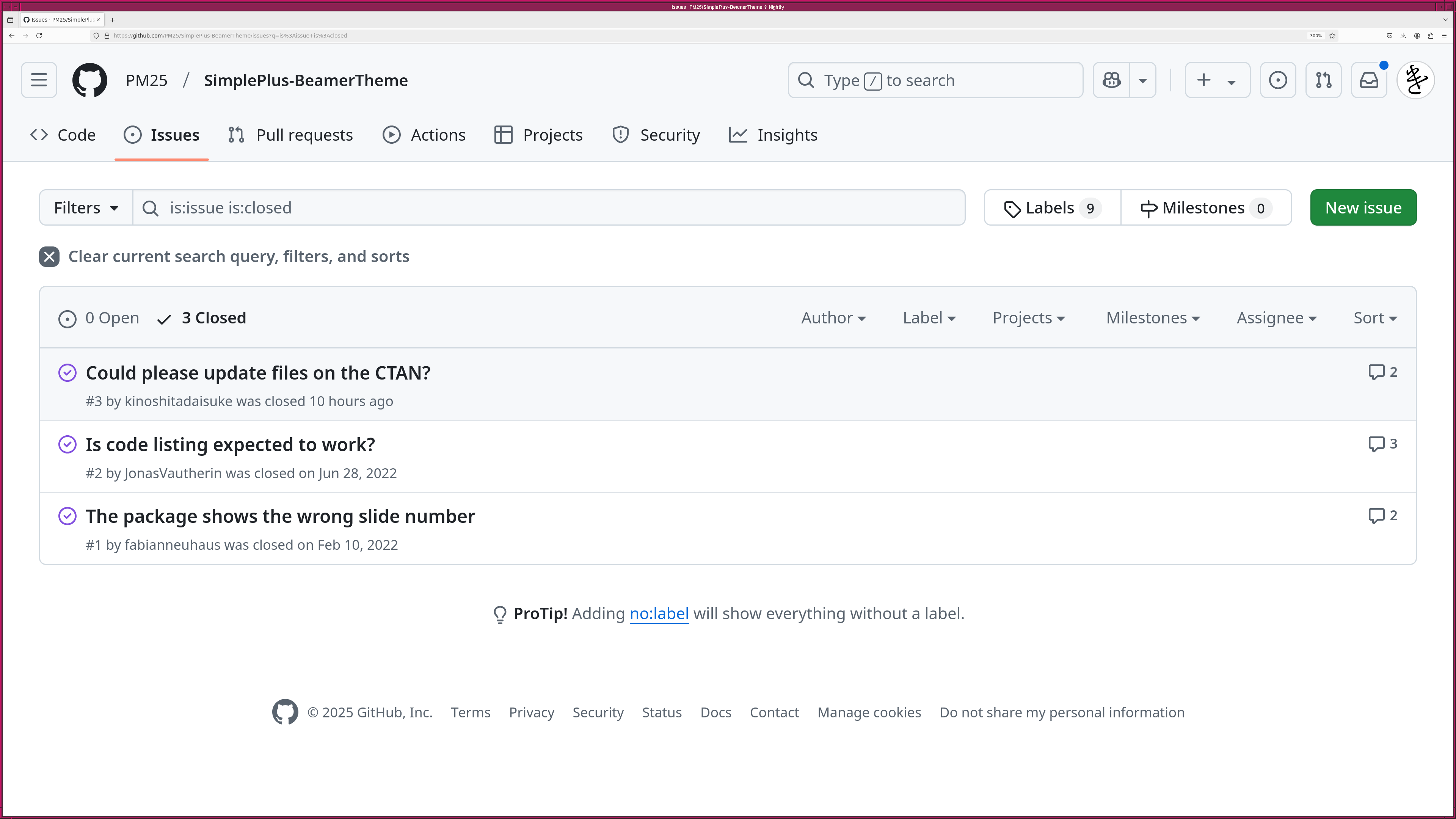The width and height of the screenshot is (1456, 819).
Task: Switch to the Pull requests tab
Action: click(291, 135)
